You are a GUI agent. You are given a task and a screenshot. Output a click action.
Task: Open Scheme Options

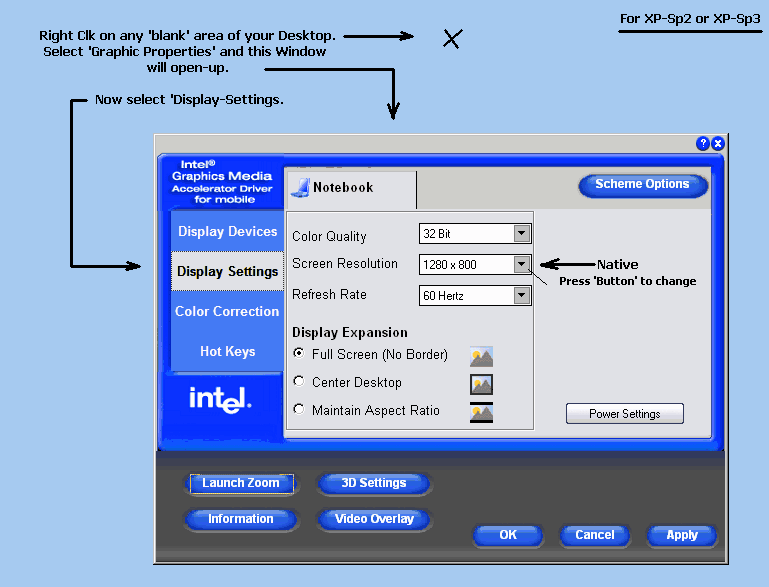[643, 185]
